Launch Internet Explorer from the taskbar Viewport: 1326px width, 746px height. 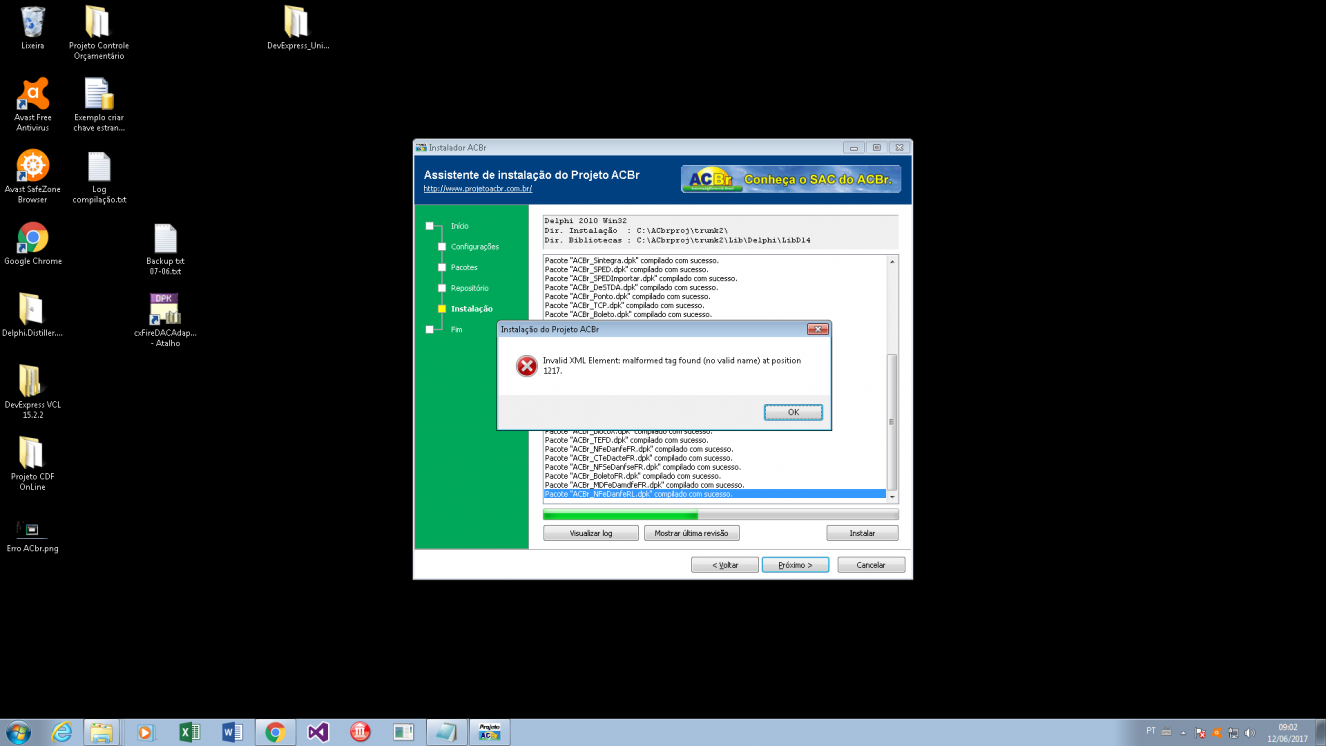tap(61, 732)
